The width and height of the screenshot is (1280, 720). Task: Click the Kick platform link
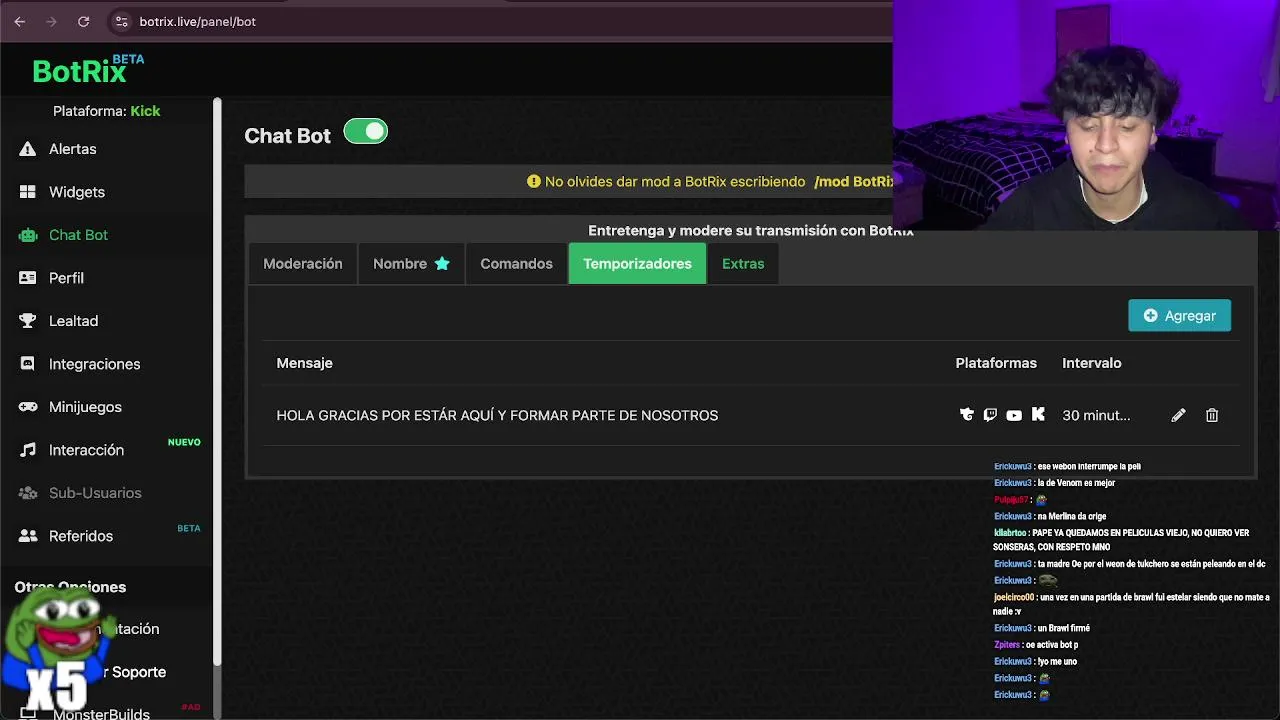tap(145, 111)
